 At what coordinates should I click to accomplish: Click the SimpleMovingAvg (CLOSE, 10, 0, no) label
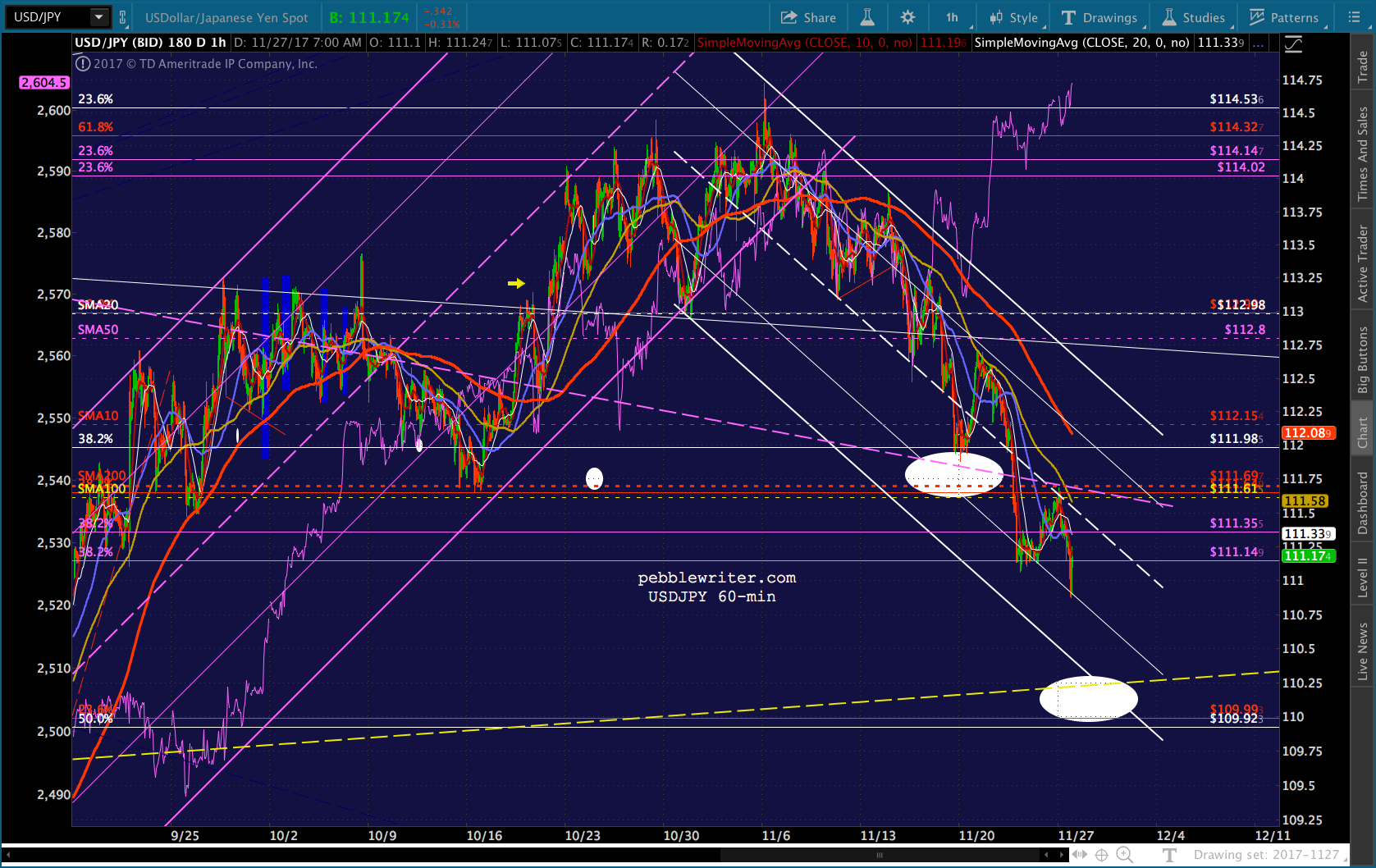(804, 43)
